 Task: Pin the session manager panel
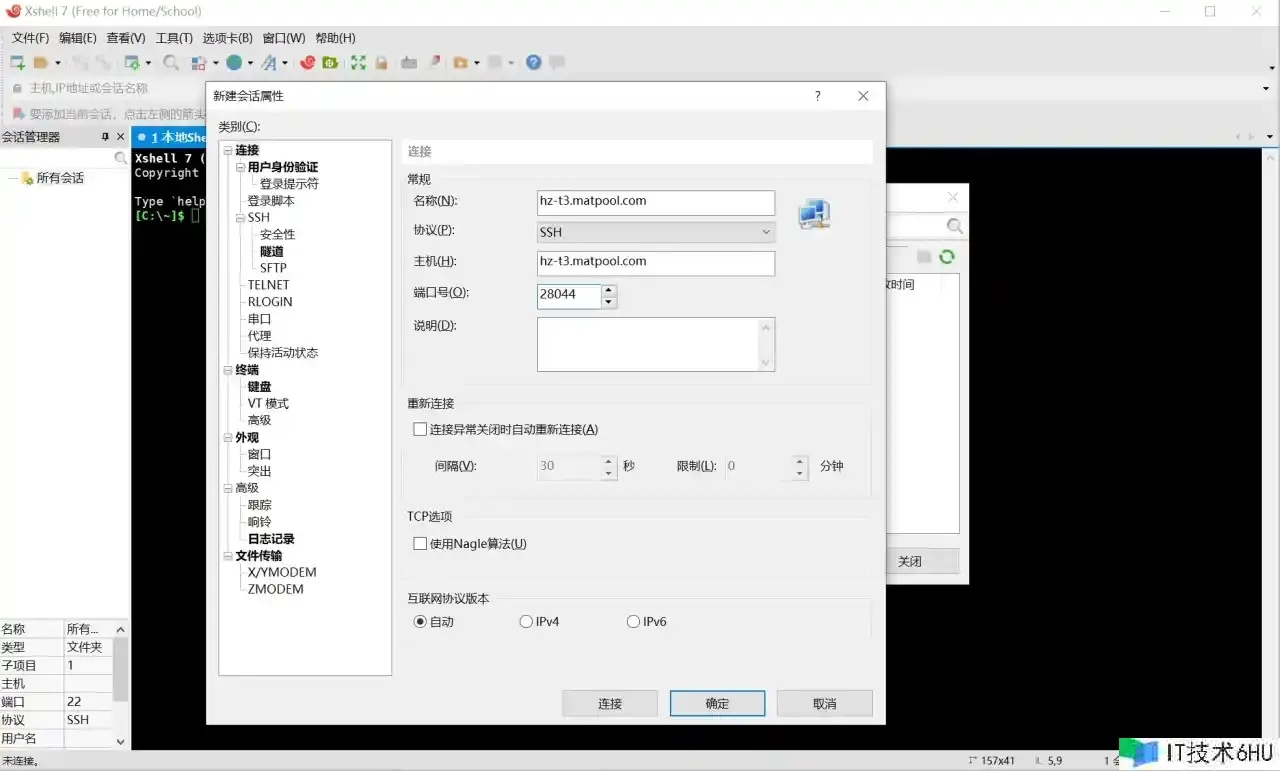[105, 137]
